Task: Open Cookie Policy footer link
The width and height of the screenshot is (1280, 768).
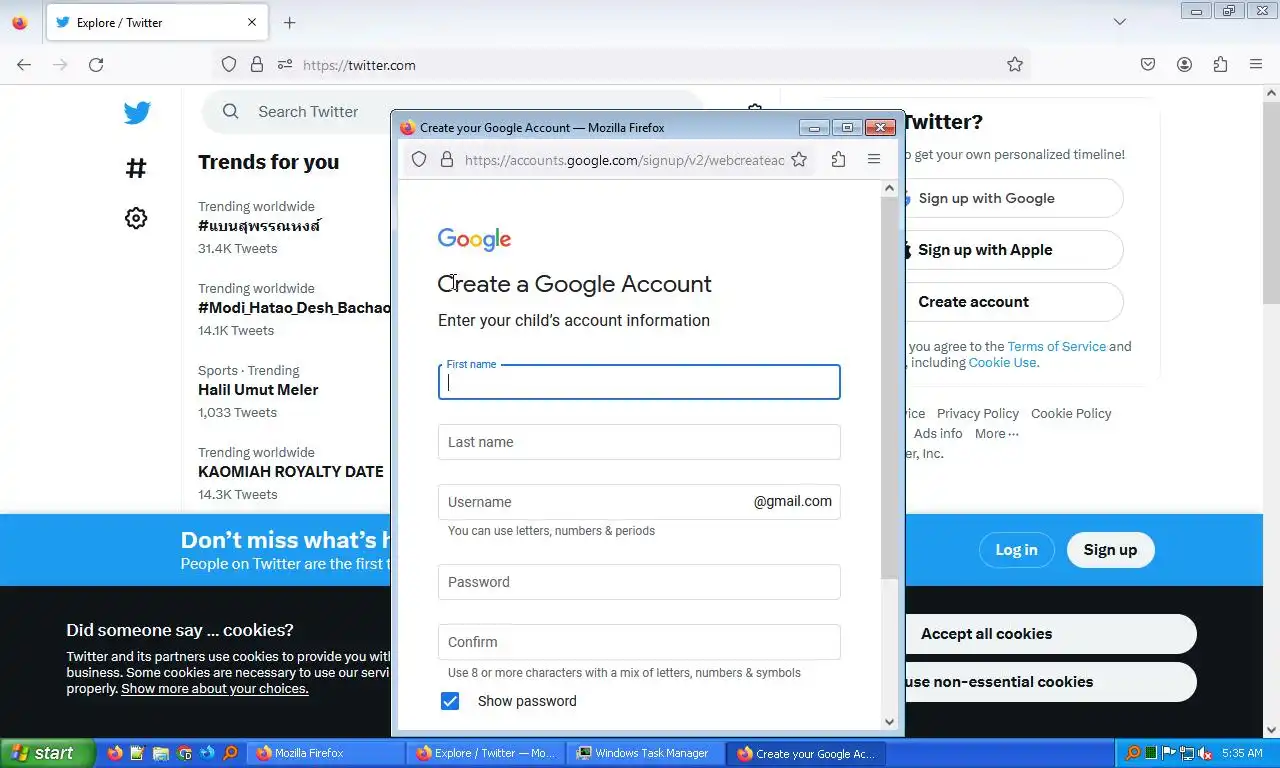Action: pyautogui.click(x=1071, y=413)
